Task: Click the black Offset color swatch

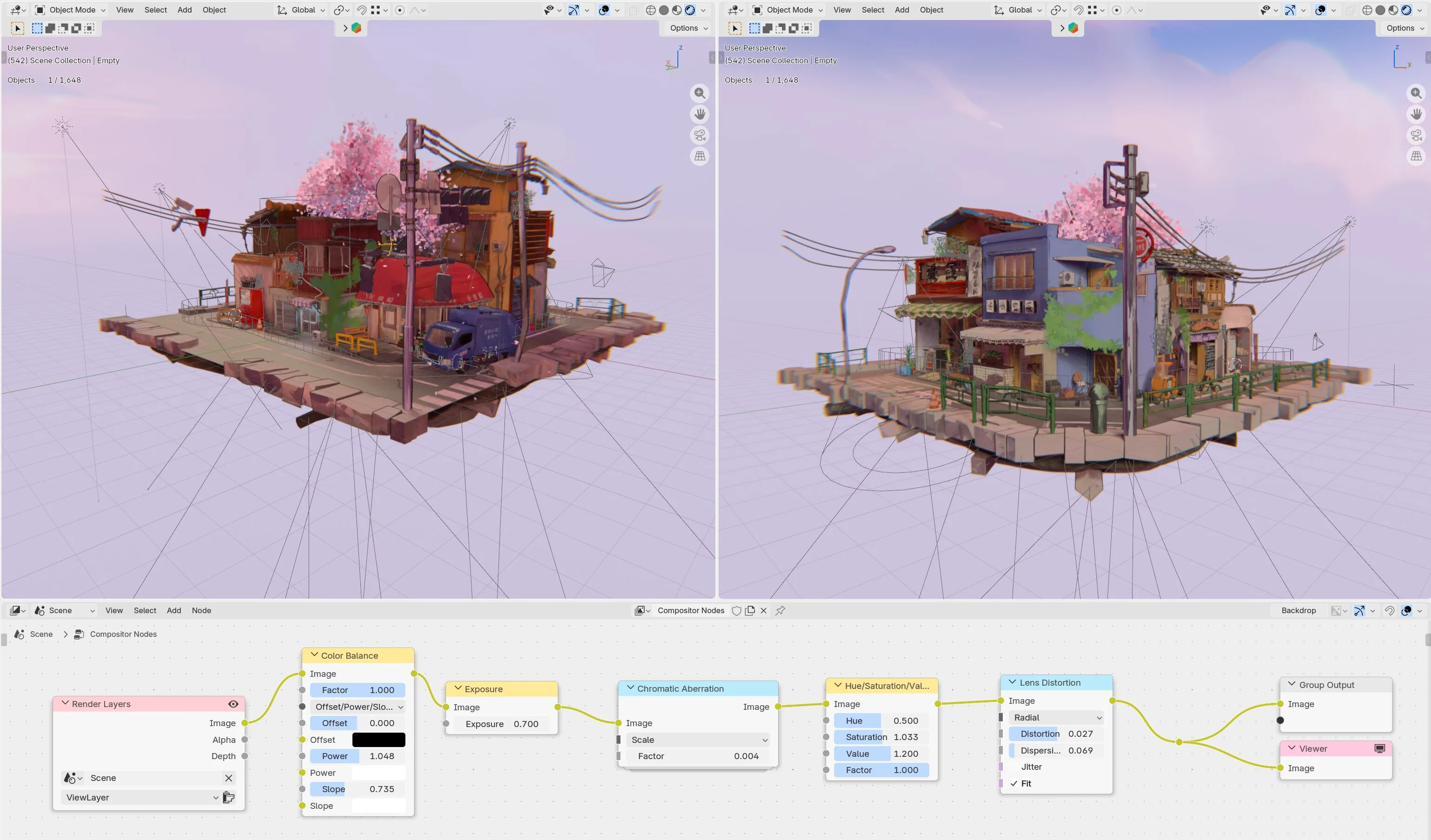Action: pos(379,740)
